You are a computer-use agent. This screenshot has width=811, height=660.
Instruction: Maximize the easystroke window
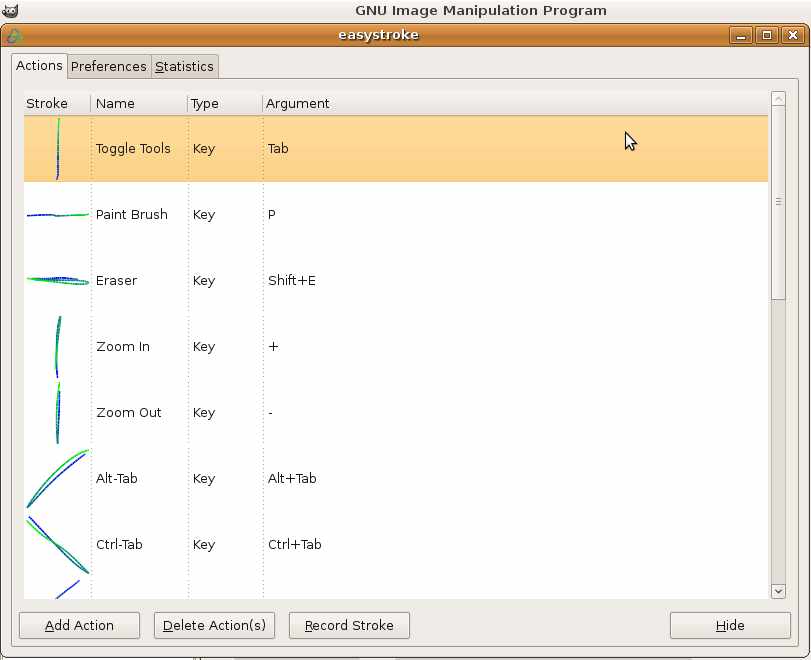click(x=767, y=35)
